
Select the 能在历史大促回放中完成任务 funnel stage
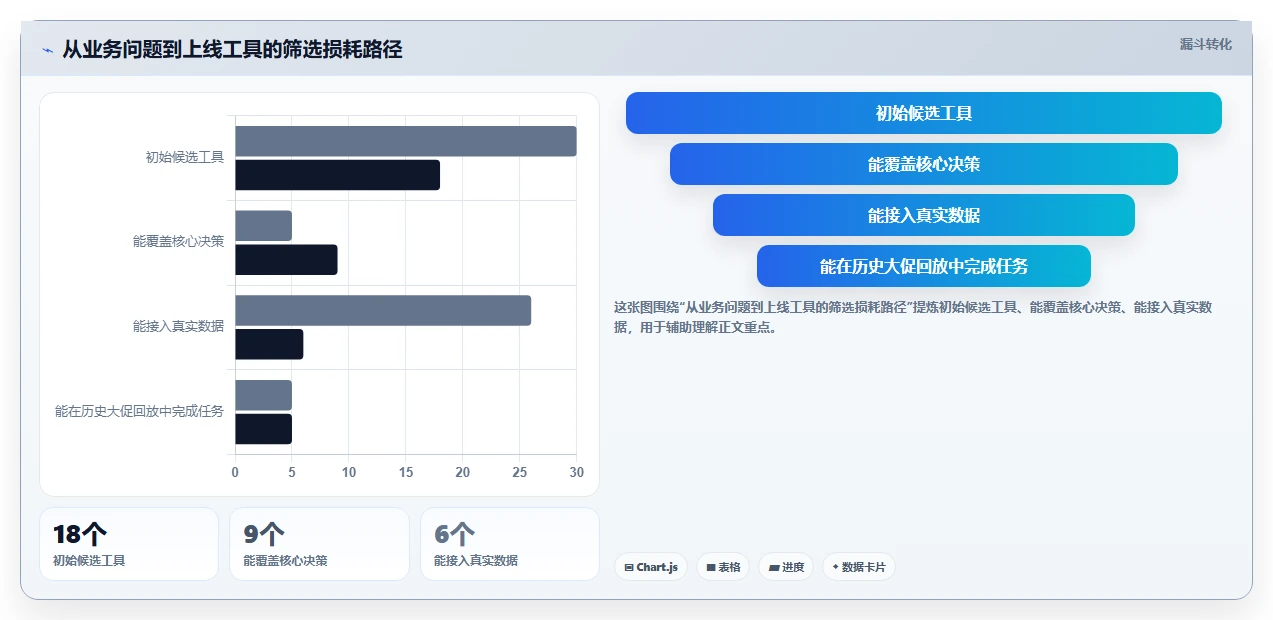[924, 266]
